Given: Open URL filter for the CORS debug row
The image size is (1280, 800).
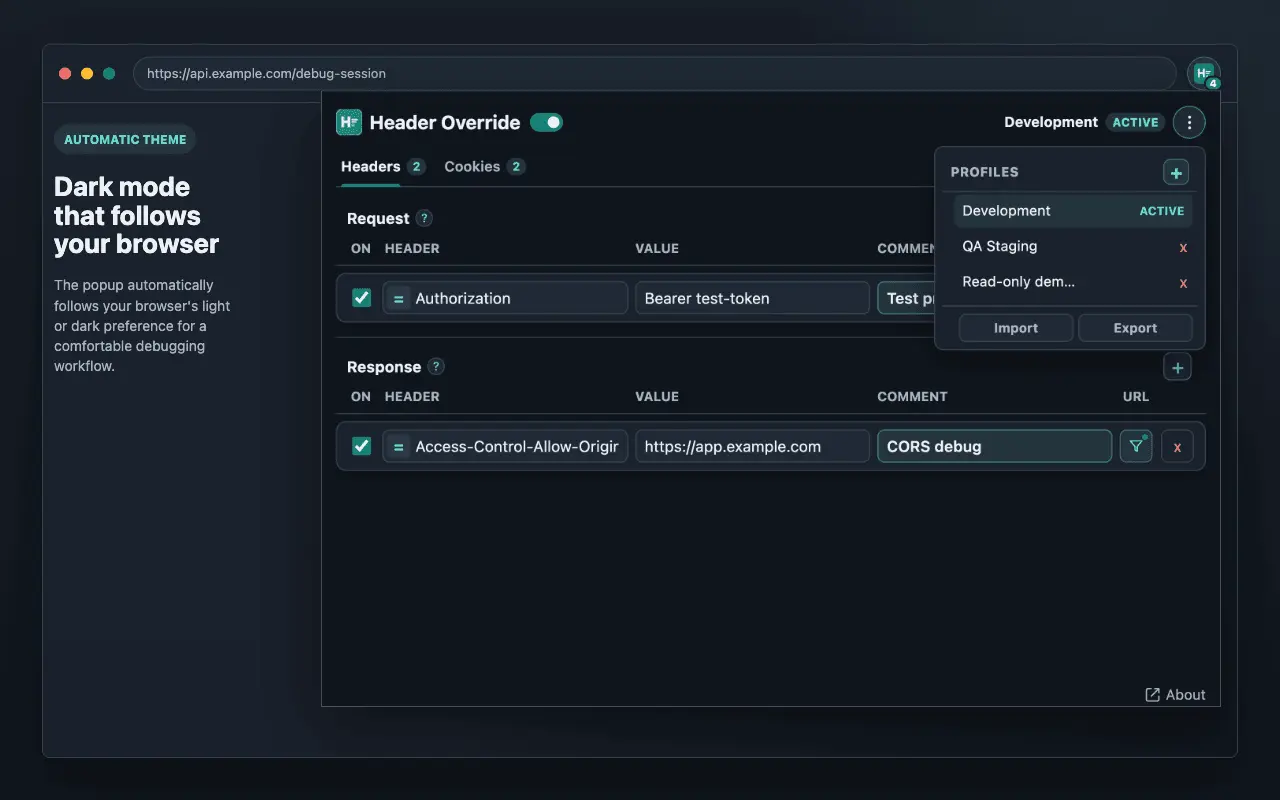Looking at the screenshot, I should [x=1136, y=446].
